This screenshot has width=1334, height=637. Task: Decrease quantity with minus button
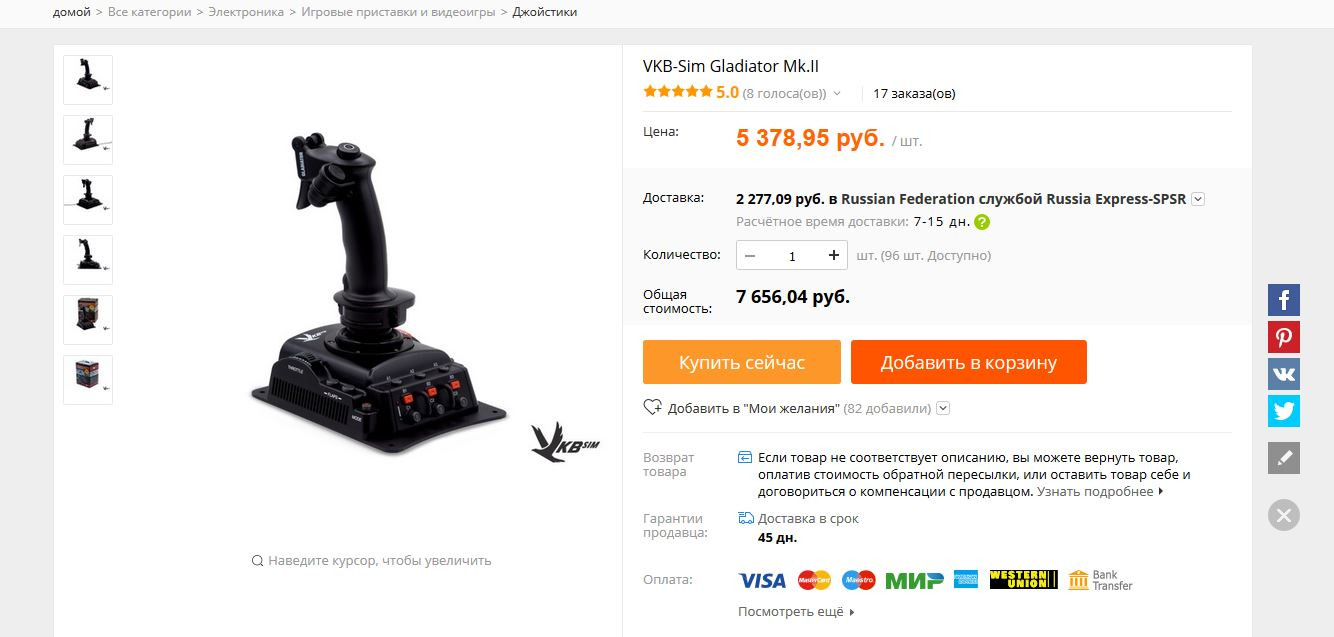click(x=750, y=255)
